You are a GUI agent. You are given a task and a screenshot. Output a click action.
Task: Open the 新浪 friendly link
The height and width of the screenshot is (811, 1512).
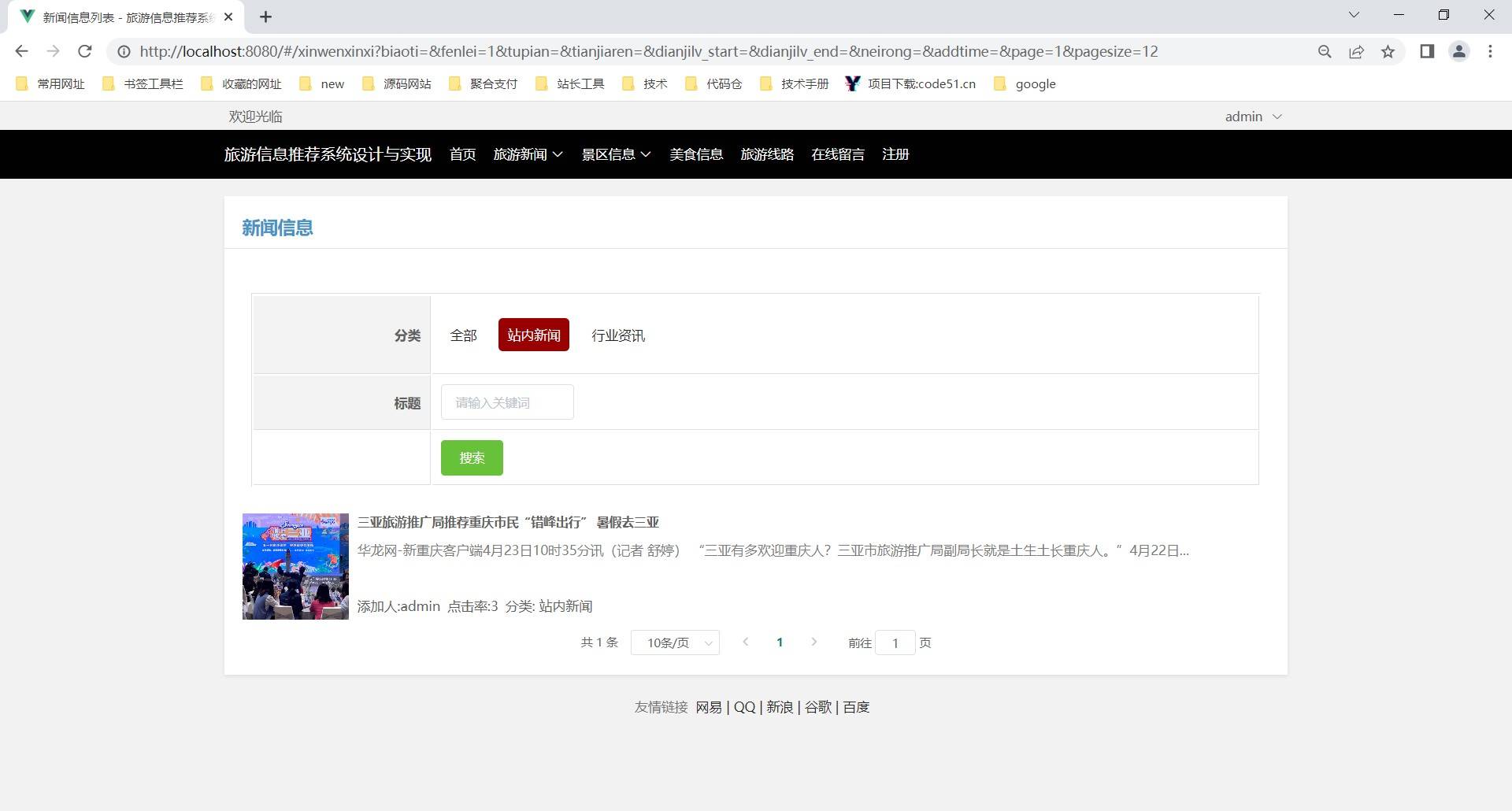click(780, 707)
